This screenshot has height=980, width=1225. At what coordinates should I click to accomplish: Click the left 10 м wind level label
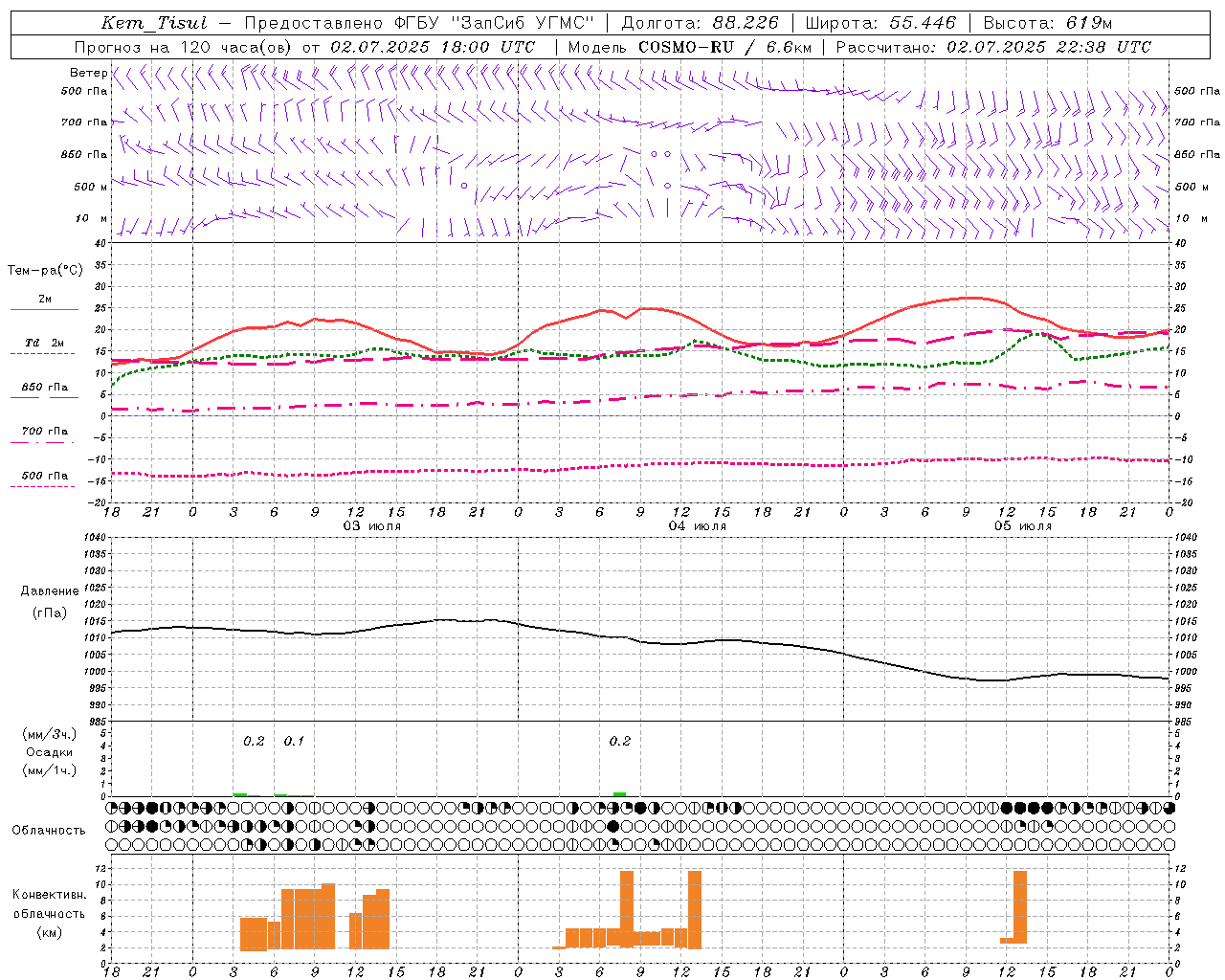click(x=92, y=219)
